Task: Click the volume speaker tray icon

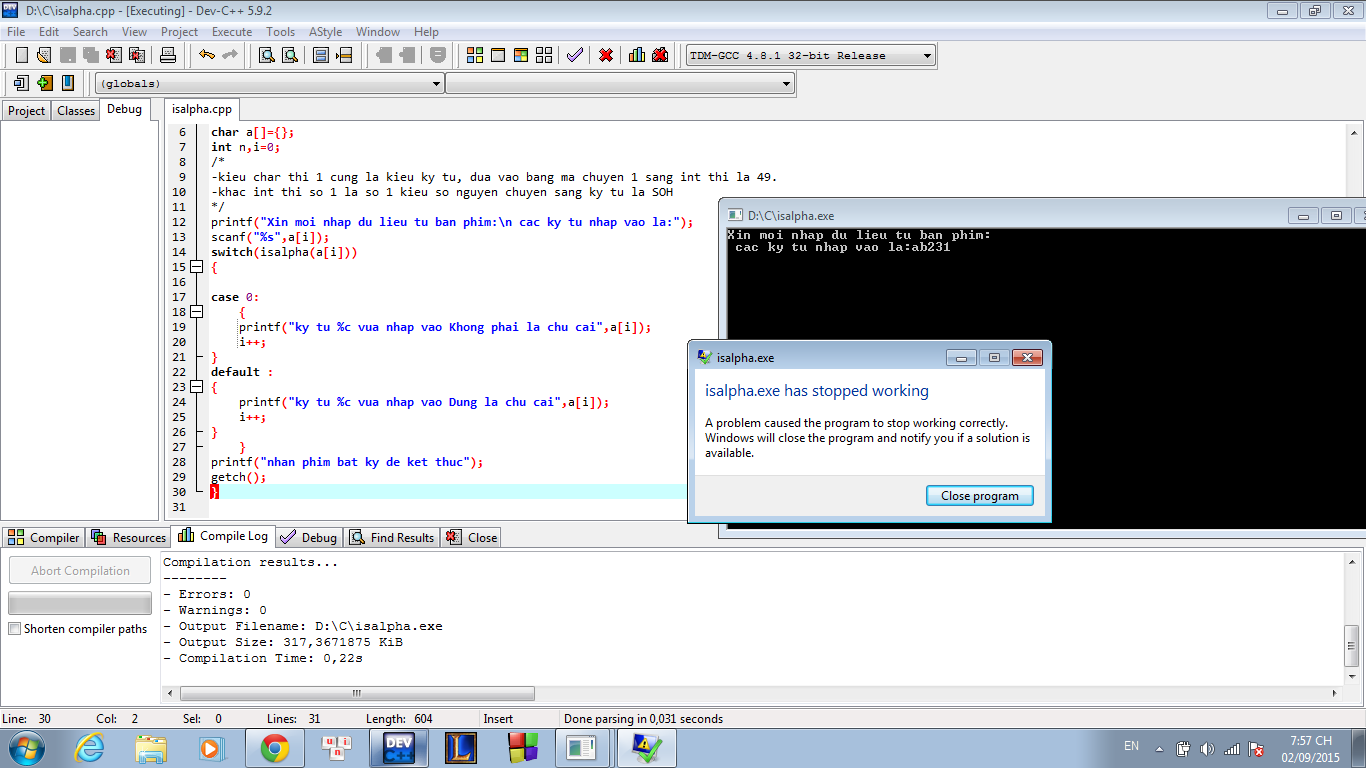Action: (x=1207, y=748)
